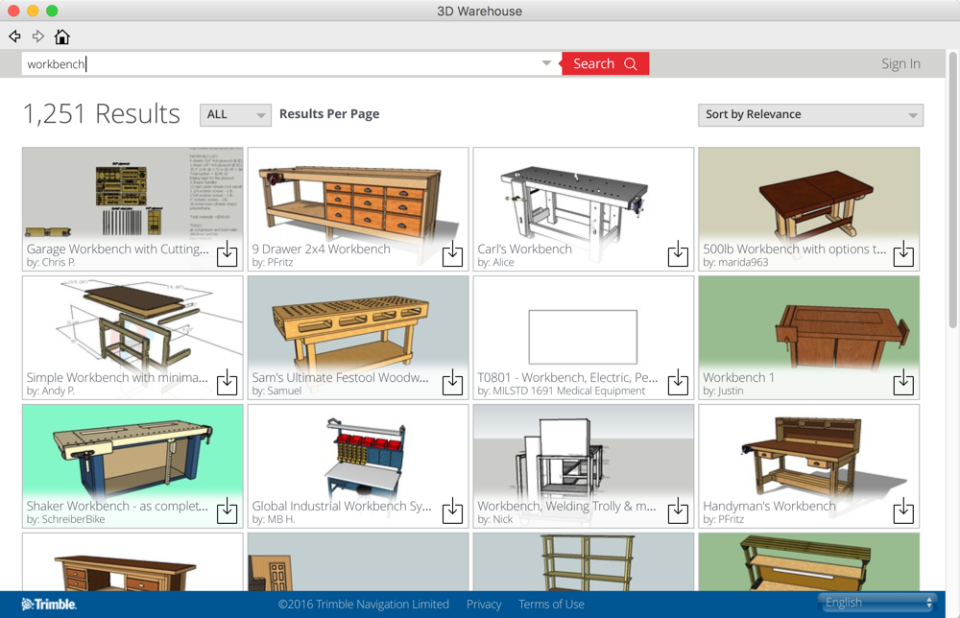Download Workbench 1 by Justin
960x618 pixels.
click(904, 384)
